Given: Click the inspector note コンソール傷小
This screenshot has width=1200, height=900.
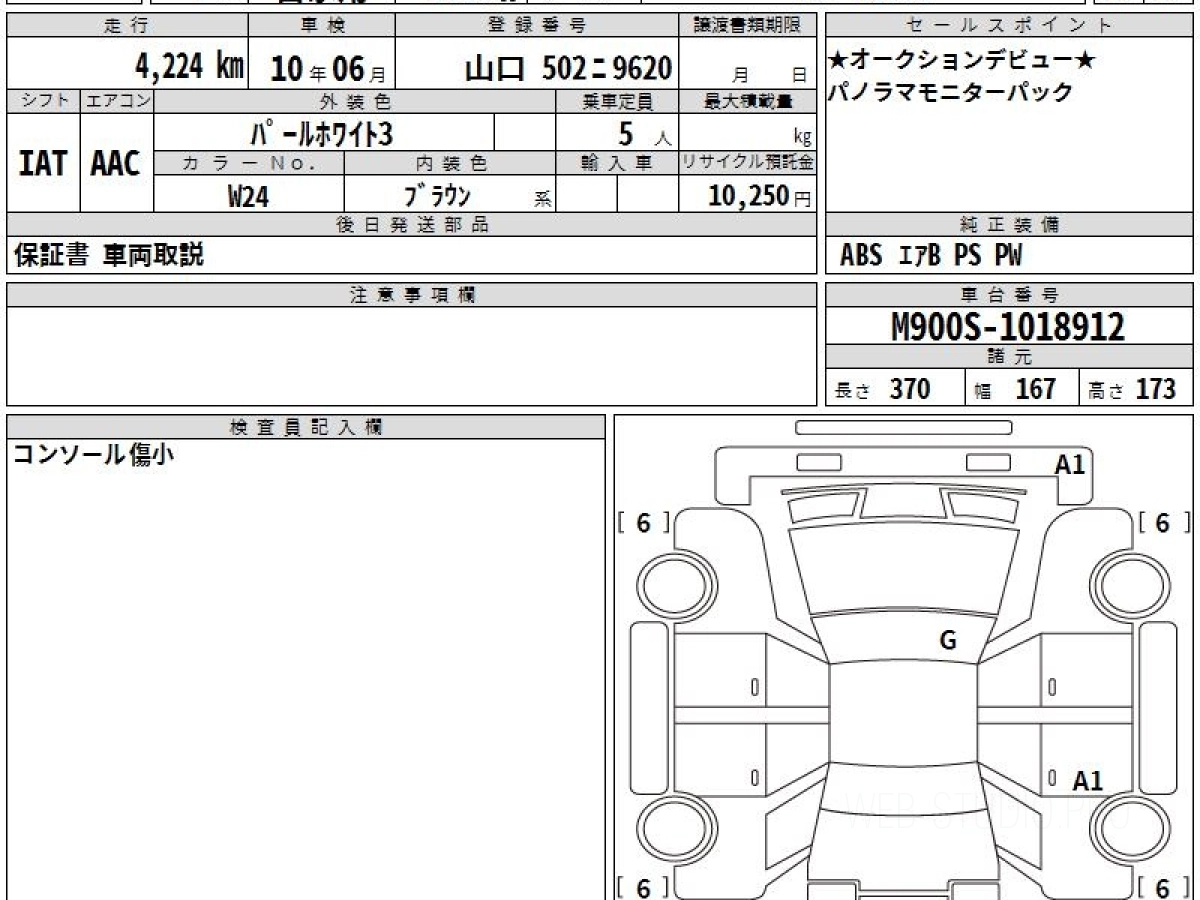Looking at the screenshot, I should (93, 455).
